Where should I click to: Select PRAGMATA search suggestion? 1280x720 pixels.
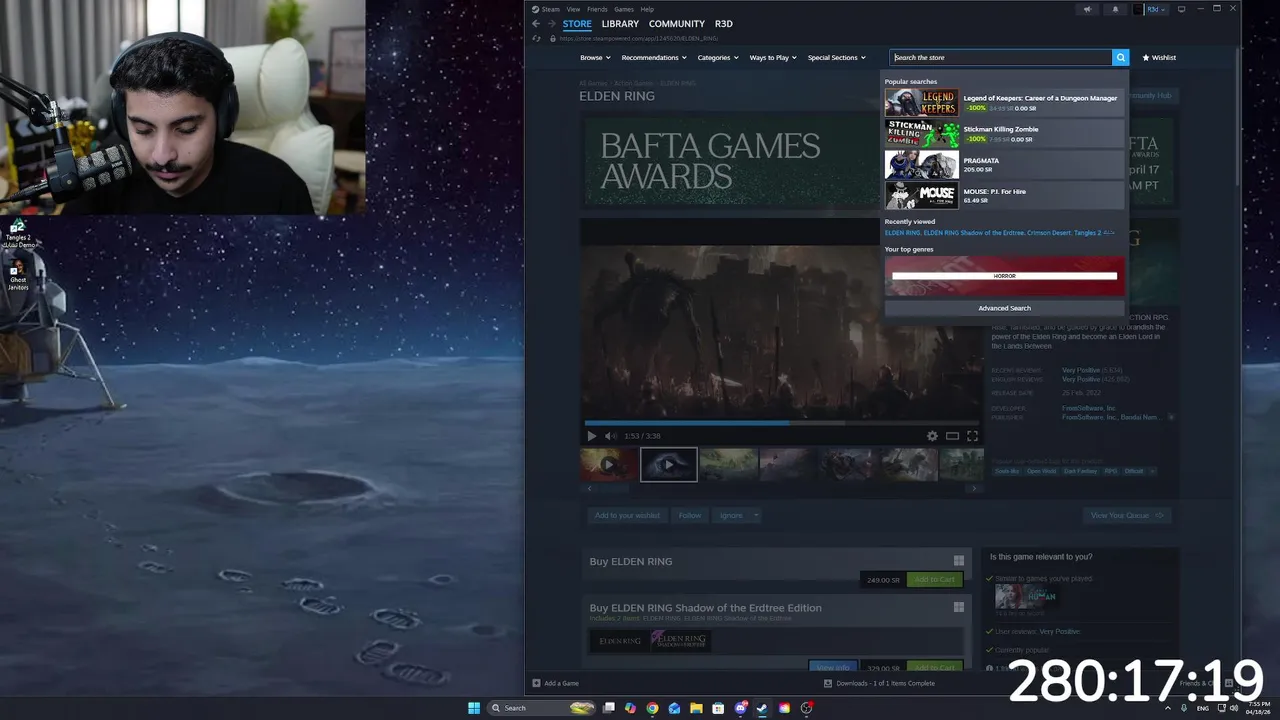coord(1005,165)
